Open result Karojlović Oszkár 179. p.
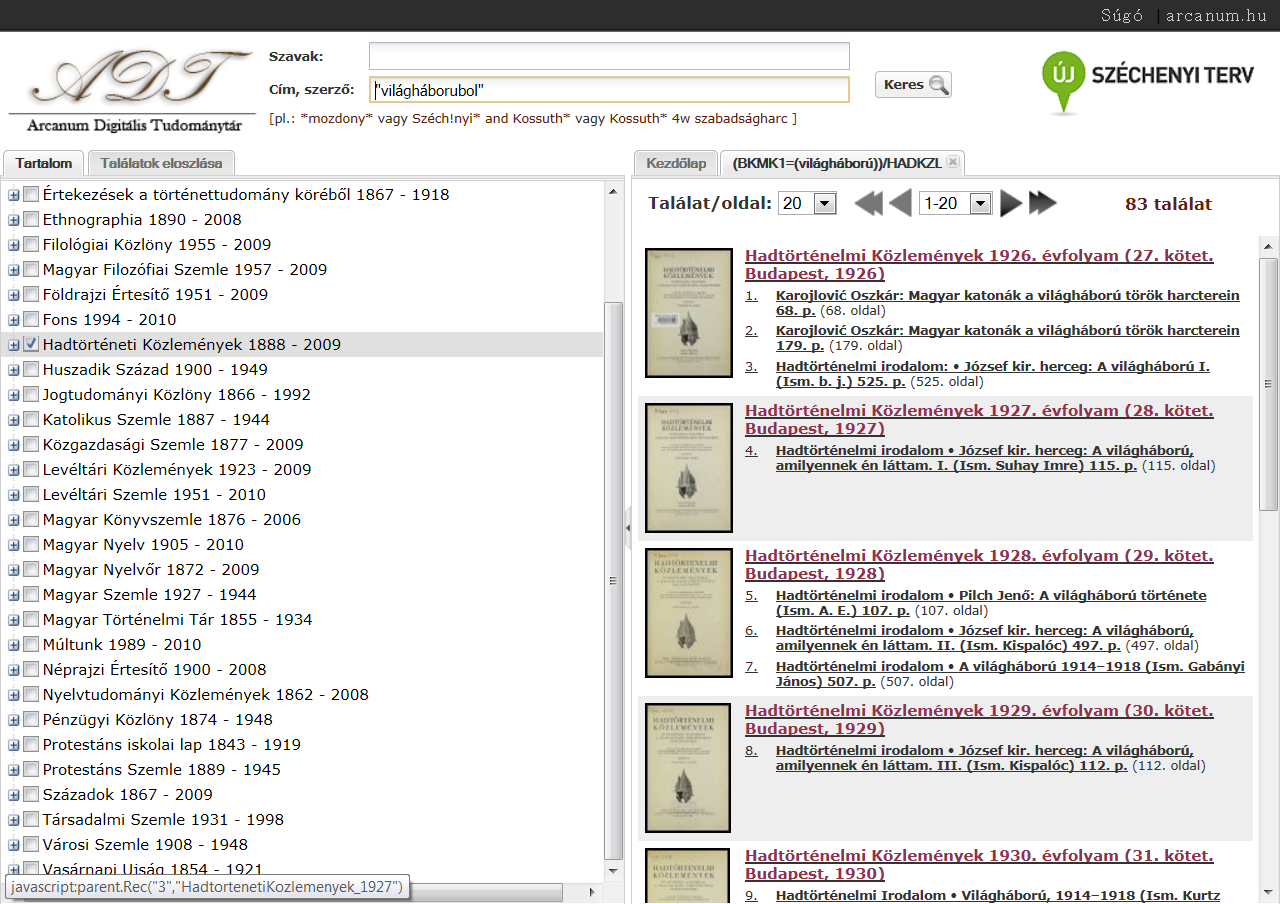 pyautogui.click(x=1007, y=338)
